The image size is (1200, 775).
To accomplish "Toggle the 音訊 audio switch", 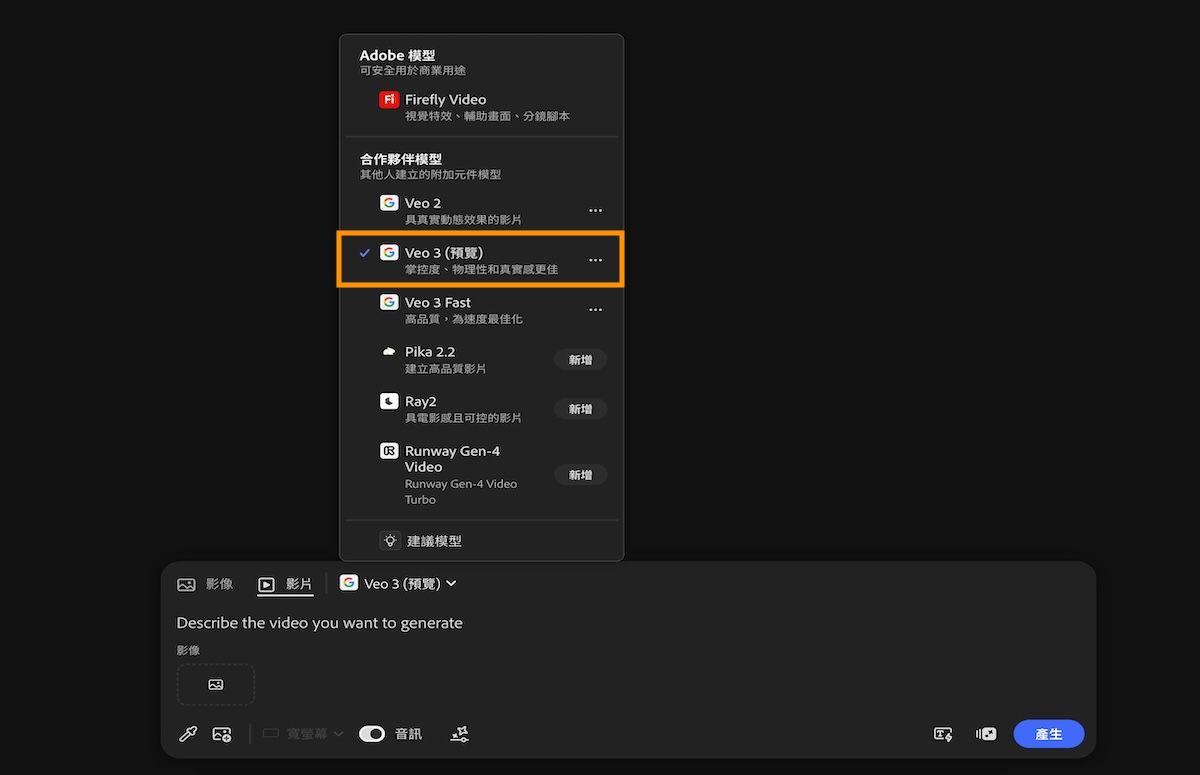I will click(372, 734).
